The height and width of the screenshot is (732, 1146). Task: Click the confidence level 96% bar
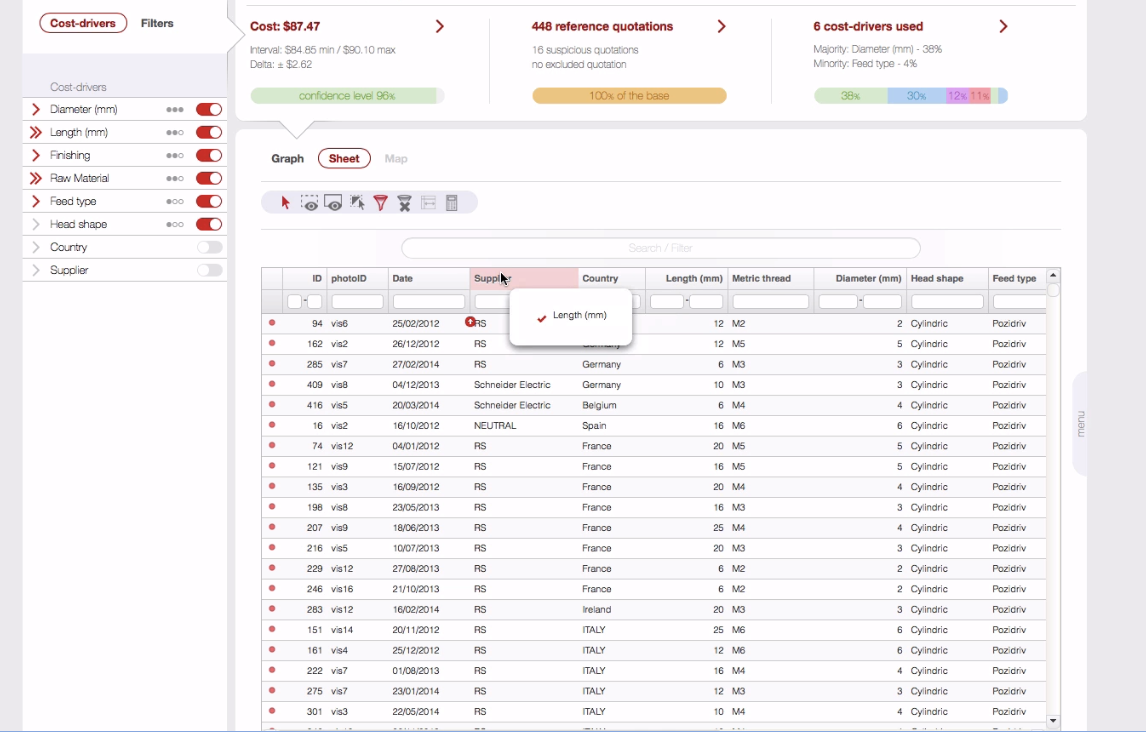pyautogui.click(x=347, y=96)
